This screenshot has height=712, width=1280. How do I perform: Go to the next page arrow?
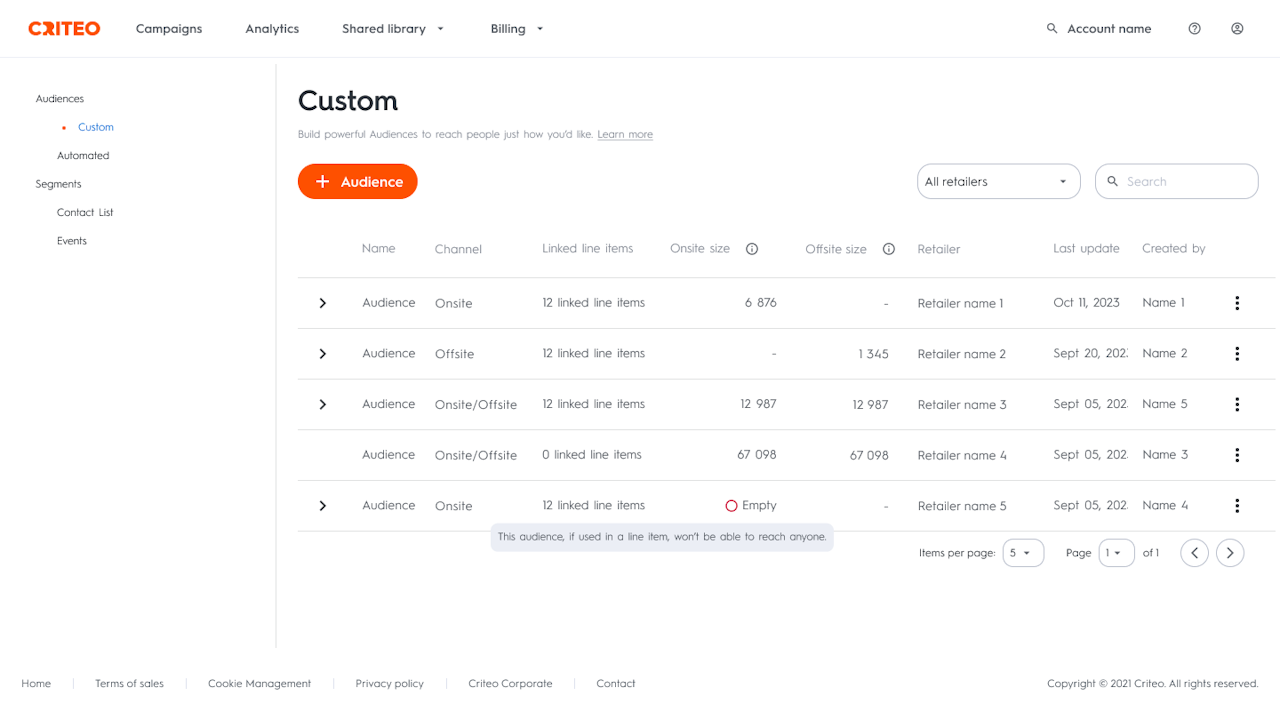point(1230,553)
